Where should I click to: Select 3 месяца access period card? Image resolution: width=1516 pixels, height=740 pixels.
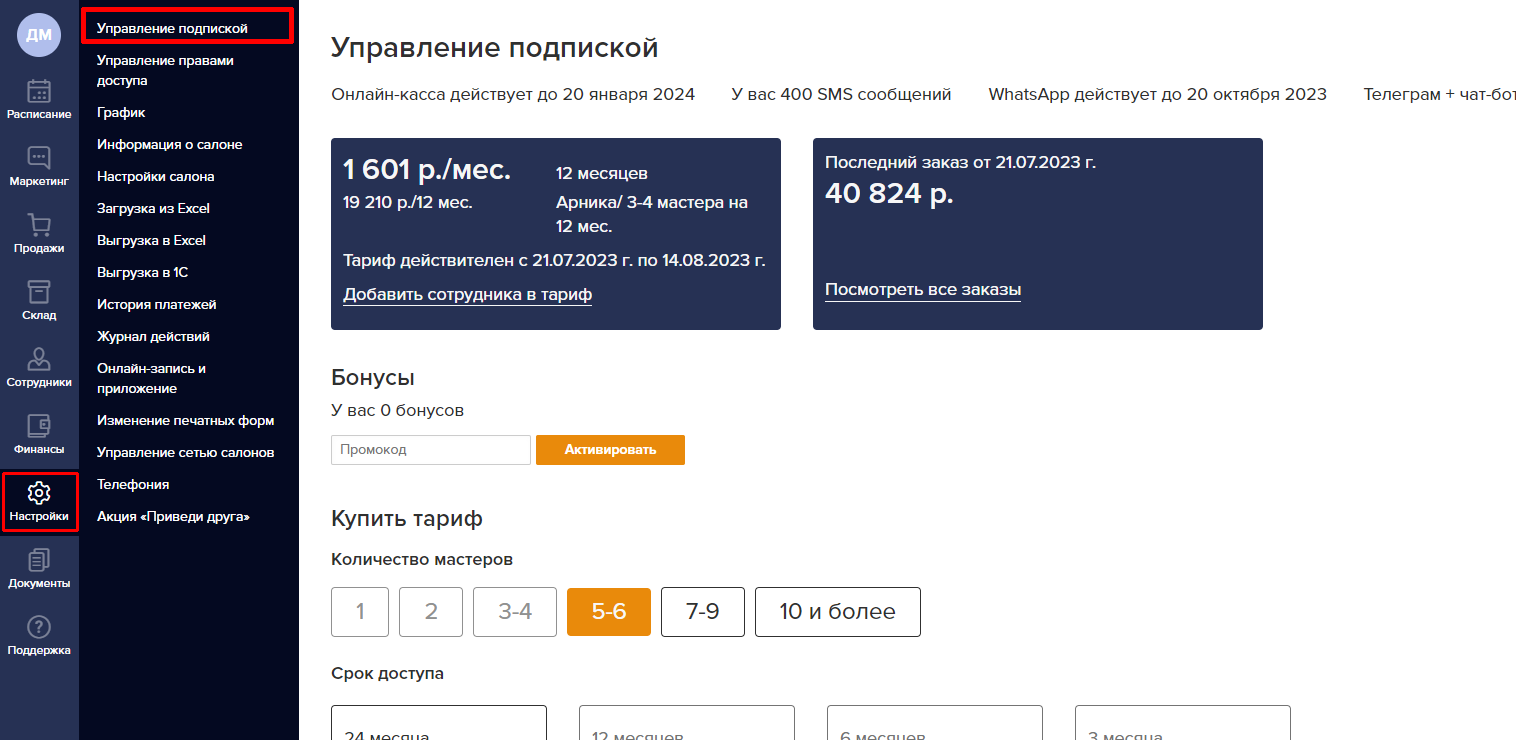point(1183,723)
